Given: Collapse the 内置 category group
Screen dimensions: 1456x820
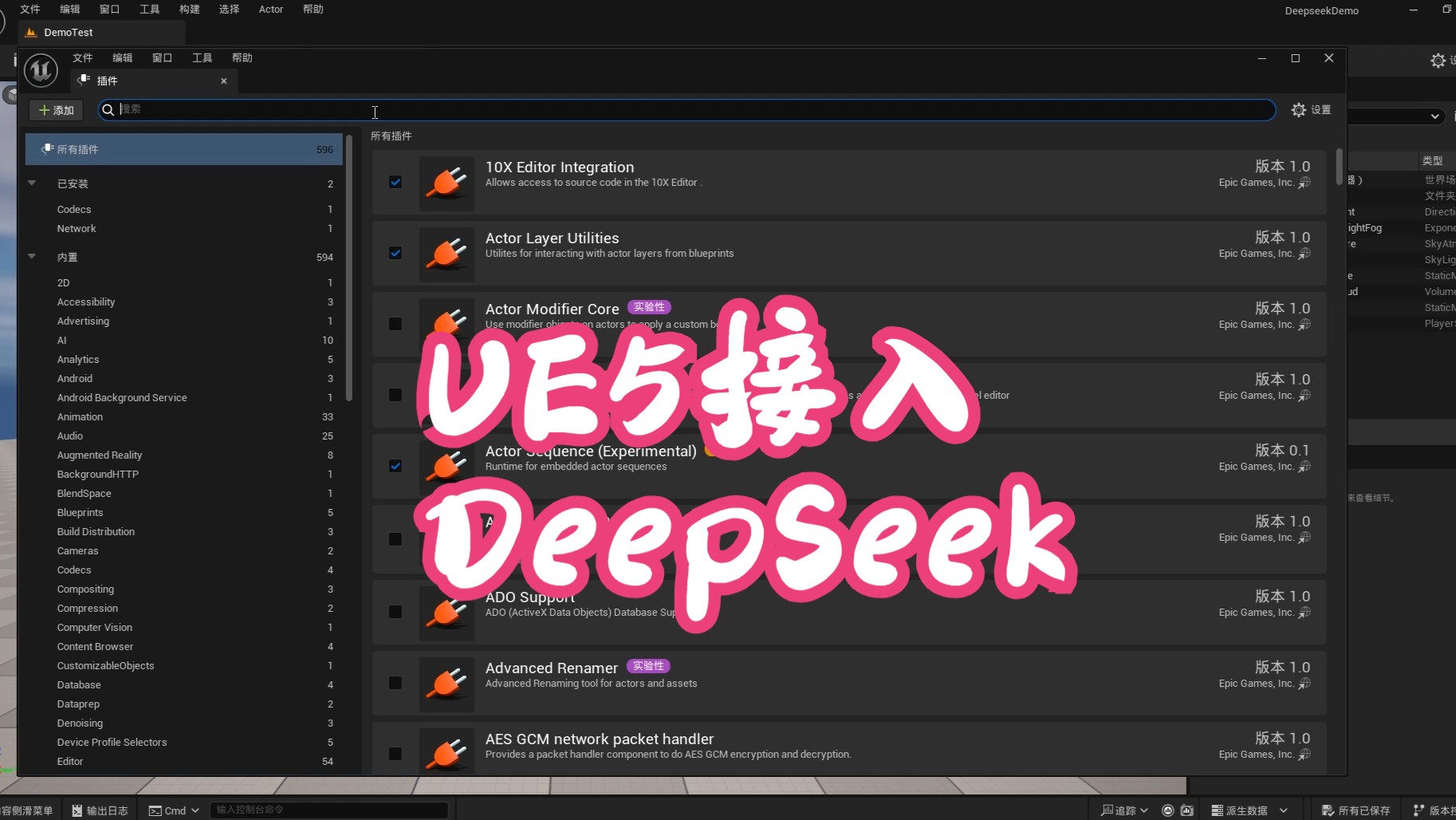Looking at the screenshot, I should coord(32,256).
